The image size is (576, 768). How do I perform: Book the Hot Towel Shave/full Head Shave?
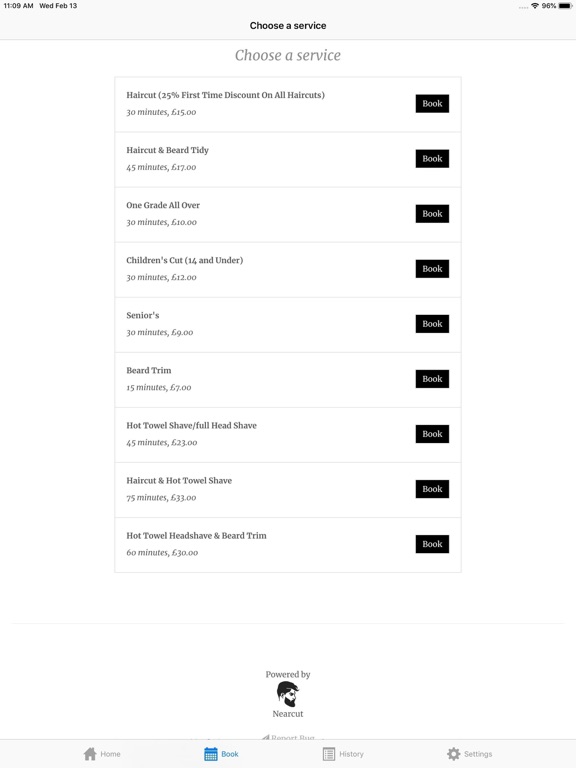click(432, 434)
